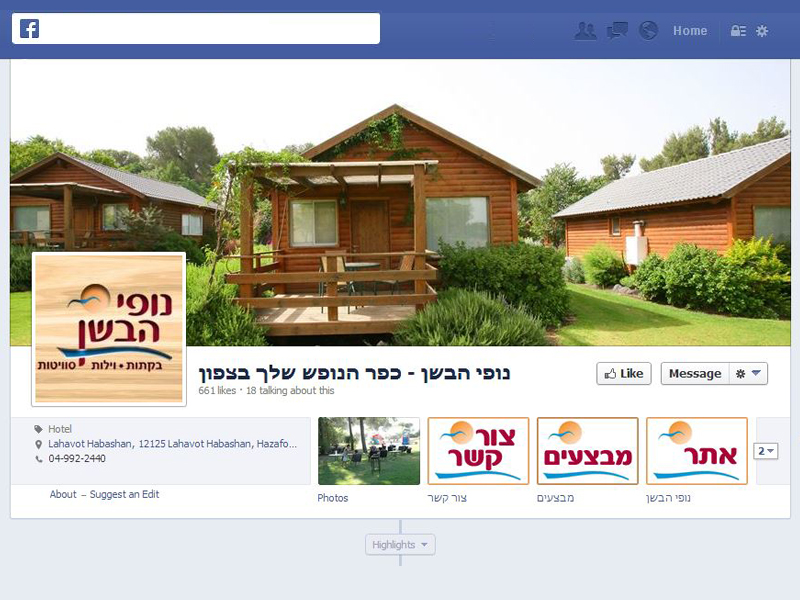Click the Hotel category tag icon
The width and height of the screenshot is (800, 600).
38,429
